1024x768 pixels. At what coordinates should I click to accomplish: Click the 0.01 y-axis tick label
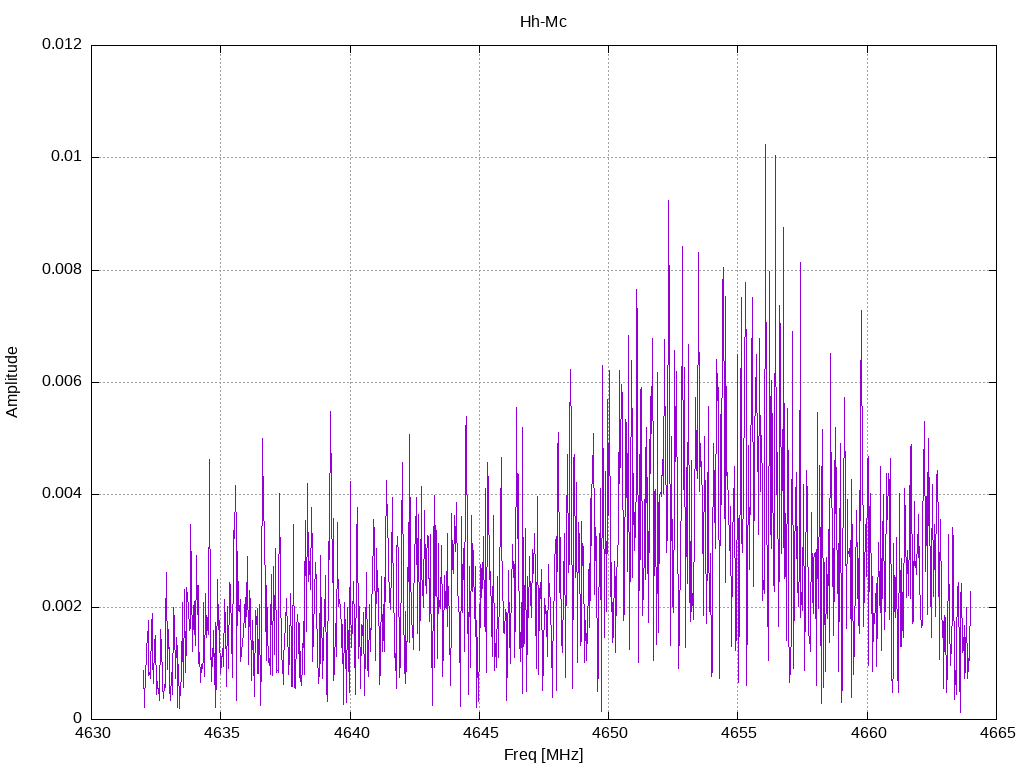pos(67,156)
